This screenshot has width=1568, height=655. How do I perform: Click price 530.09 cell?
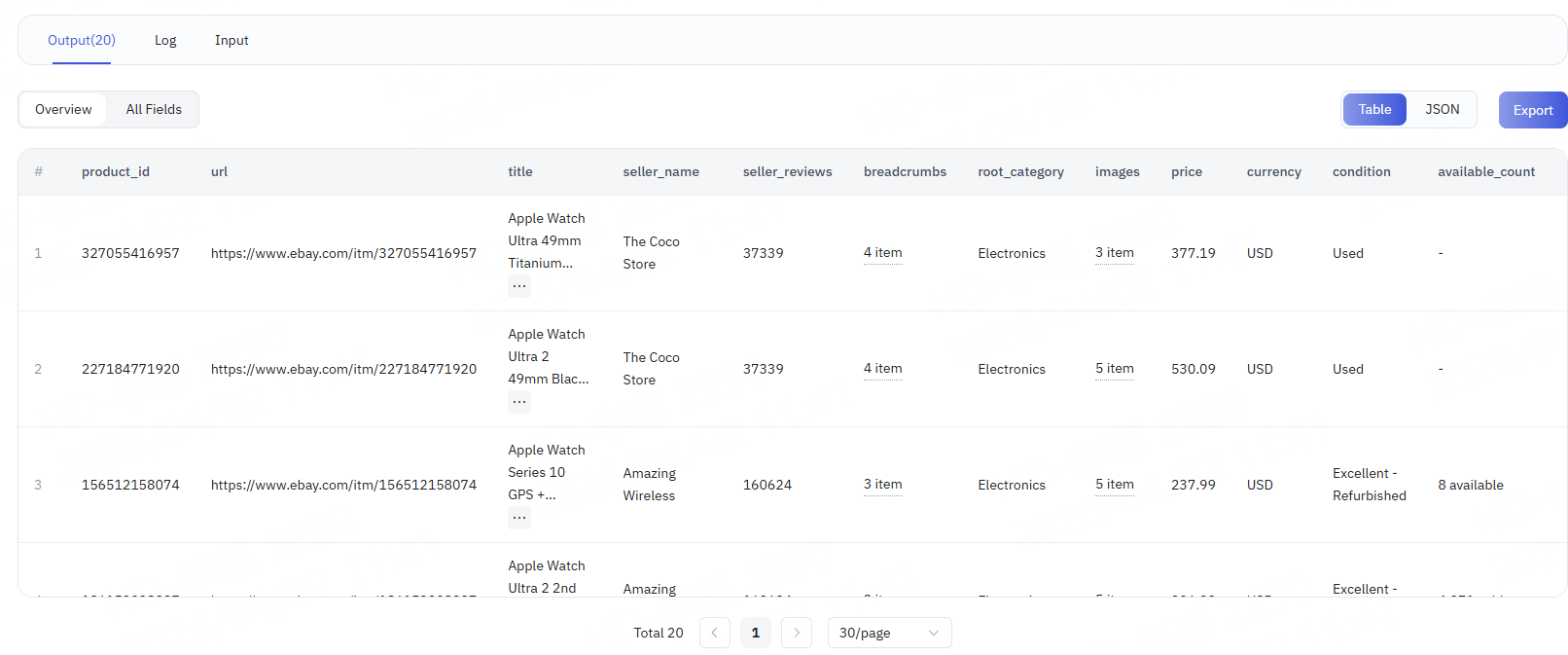coord(1194,369)
